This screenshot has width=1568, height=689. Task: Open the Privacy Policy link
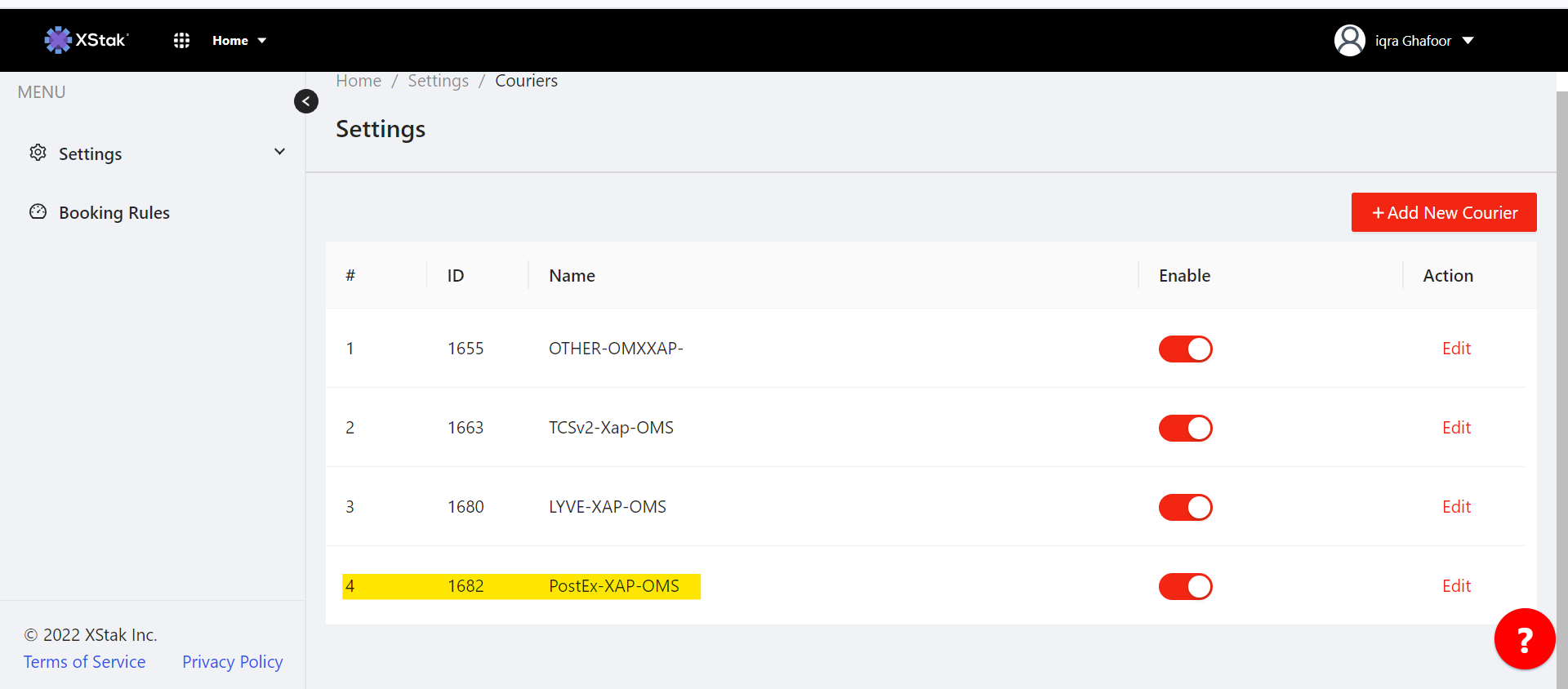(x=232, y=662)
